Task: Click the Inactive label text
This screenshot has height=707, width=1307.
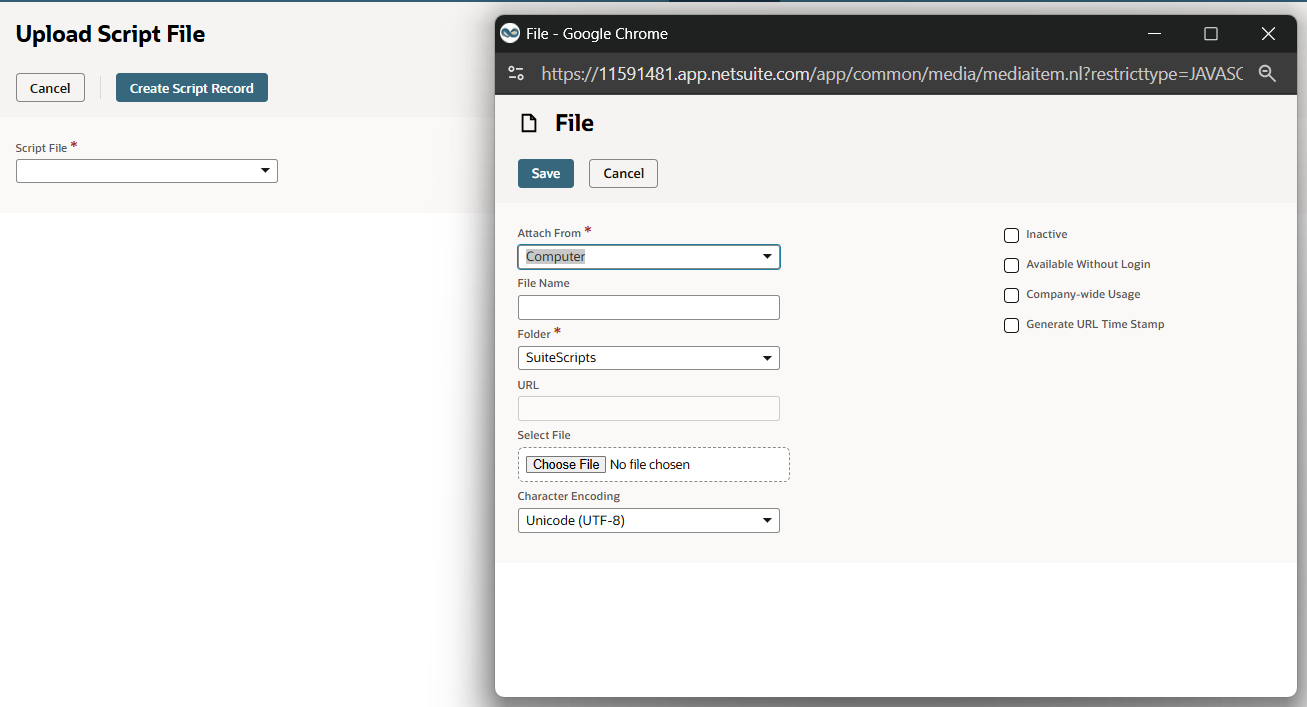Action: point(1047,234)
